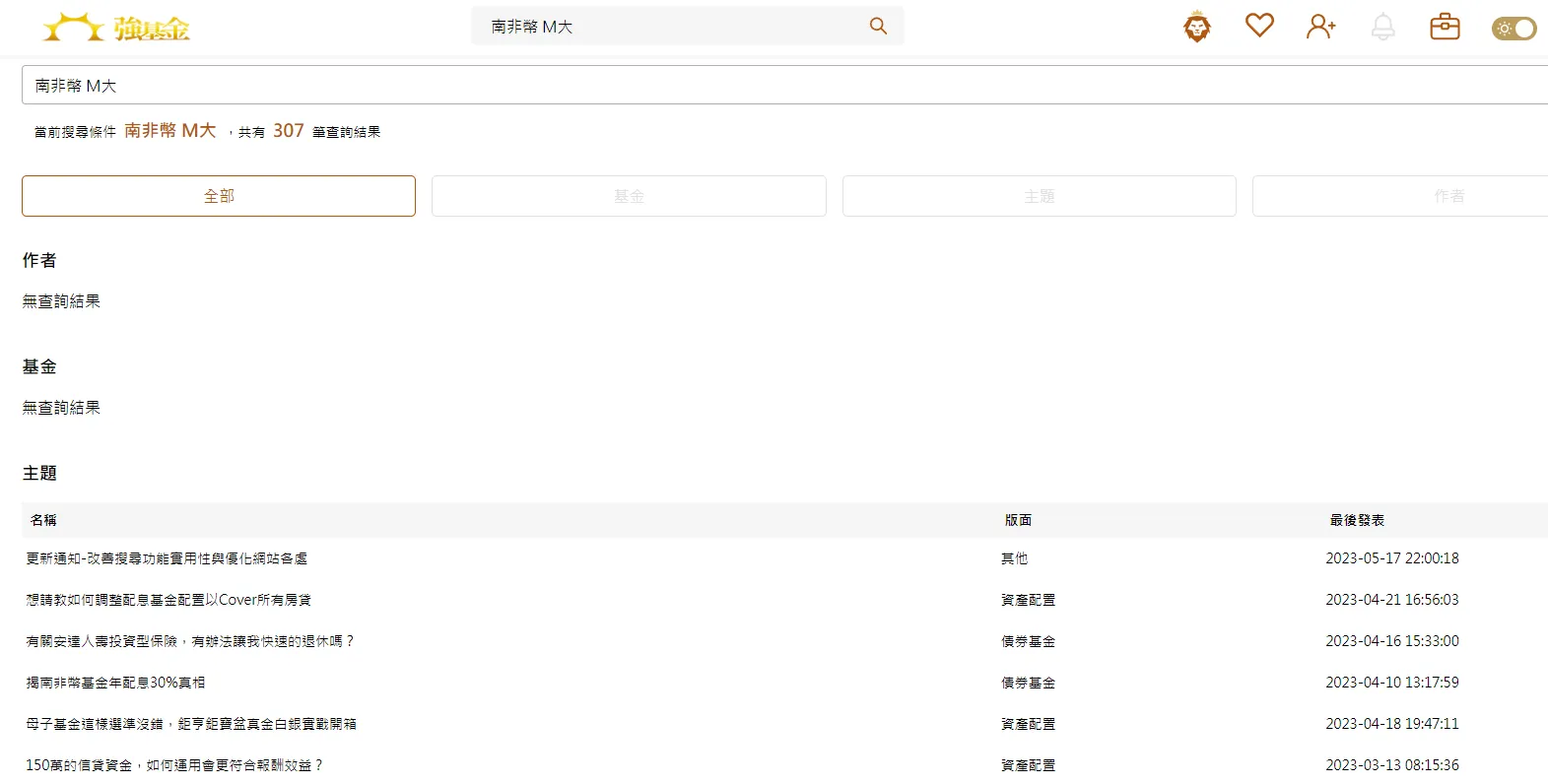Click date 2023-05-17 22:00:18
The width and height of the screenshot is (1548, 784).
point(1392,558)
